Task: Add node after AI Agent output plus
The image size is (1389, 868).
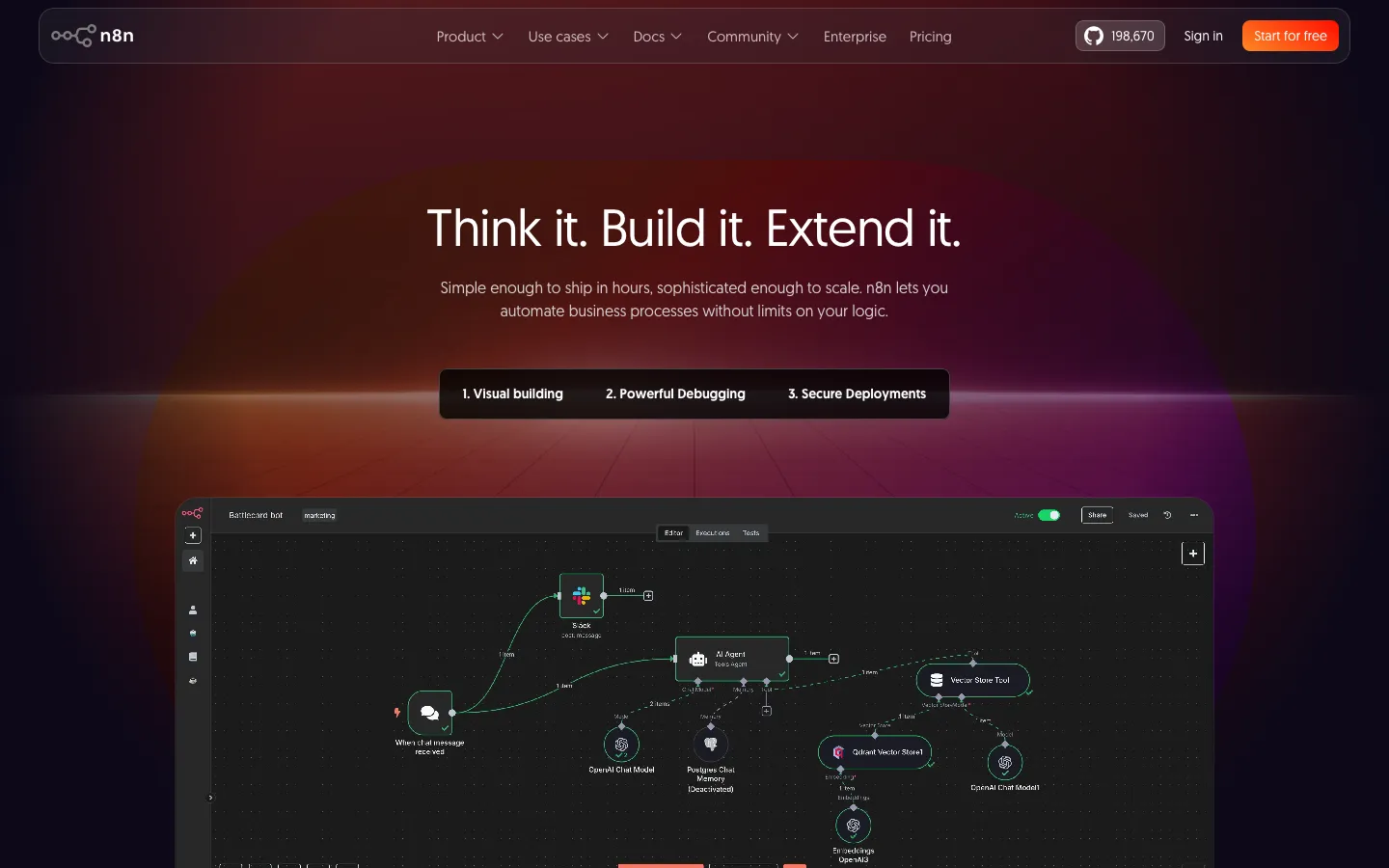Action: [x=834, y=659]
